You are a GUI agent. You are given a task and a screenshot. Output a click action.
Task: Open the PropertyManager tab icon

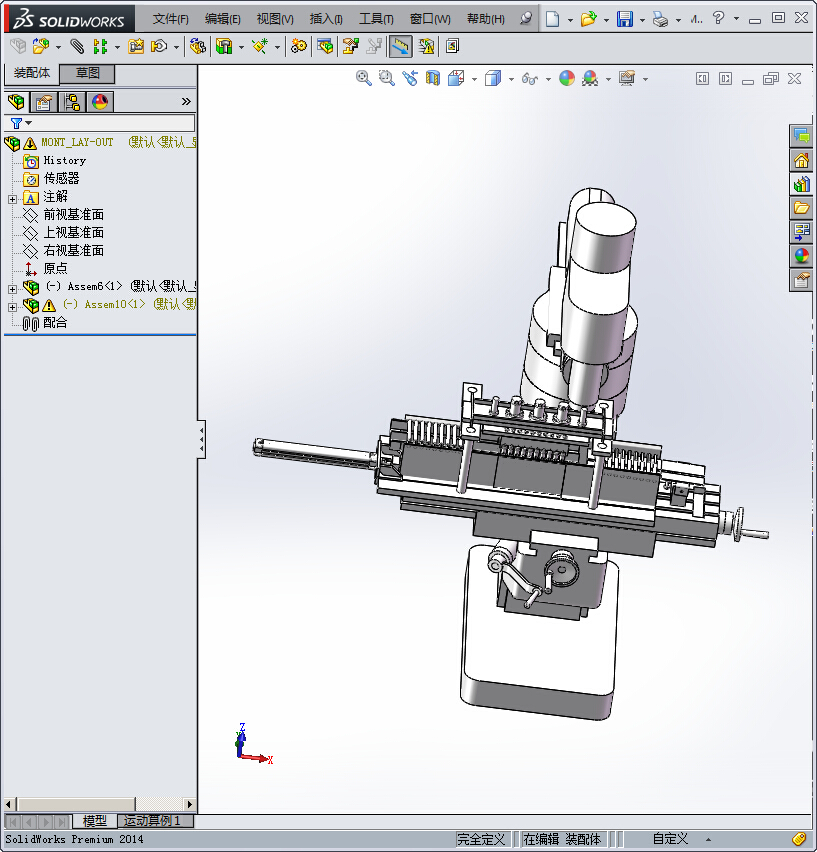(x=43, y=101)
